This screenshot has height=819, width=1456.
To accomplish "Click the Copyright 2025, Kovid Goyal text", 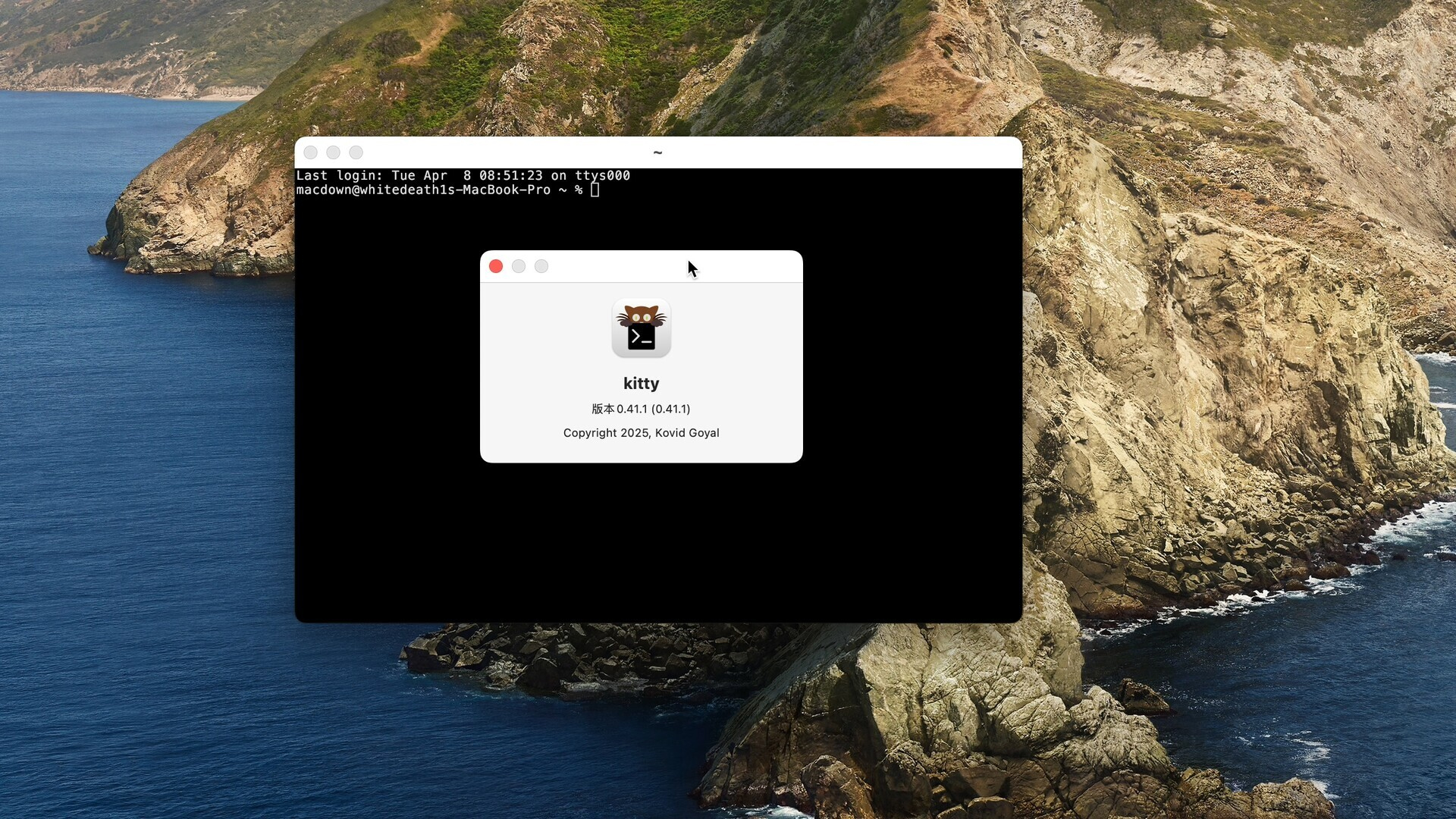I will (642, 433).
